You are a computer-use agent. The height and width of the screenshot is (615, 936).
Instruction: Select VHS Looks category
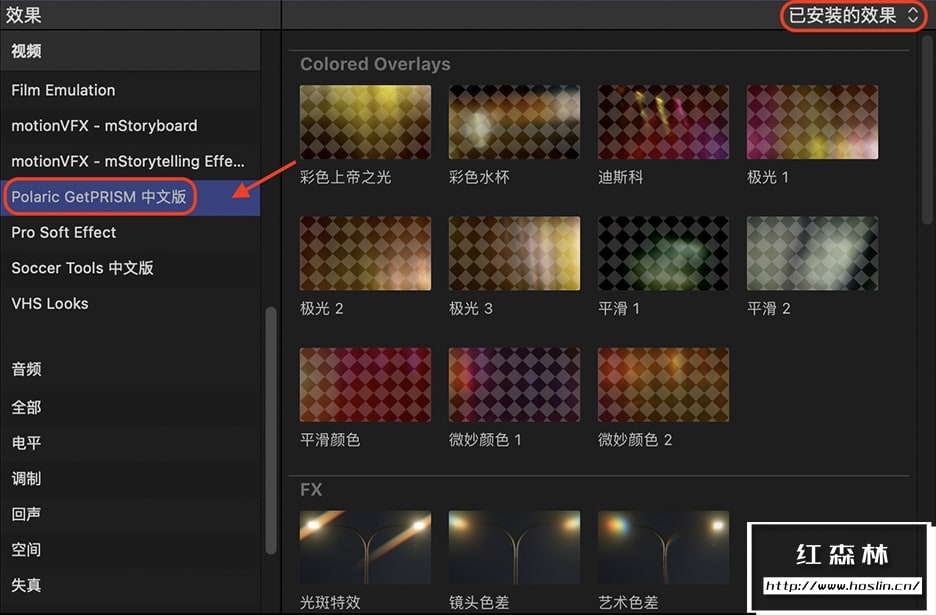point(130,303)
